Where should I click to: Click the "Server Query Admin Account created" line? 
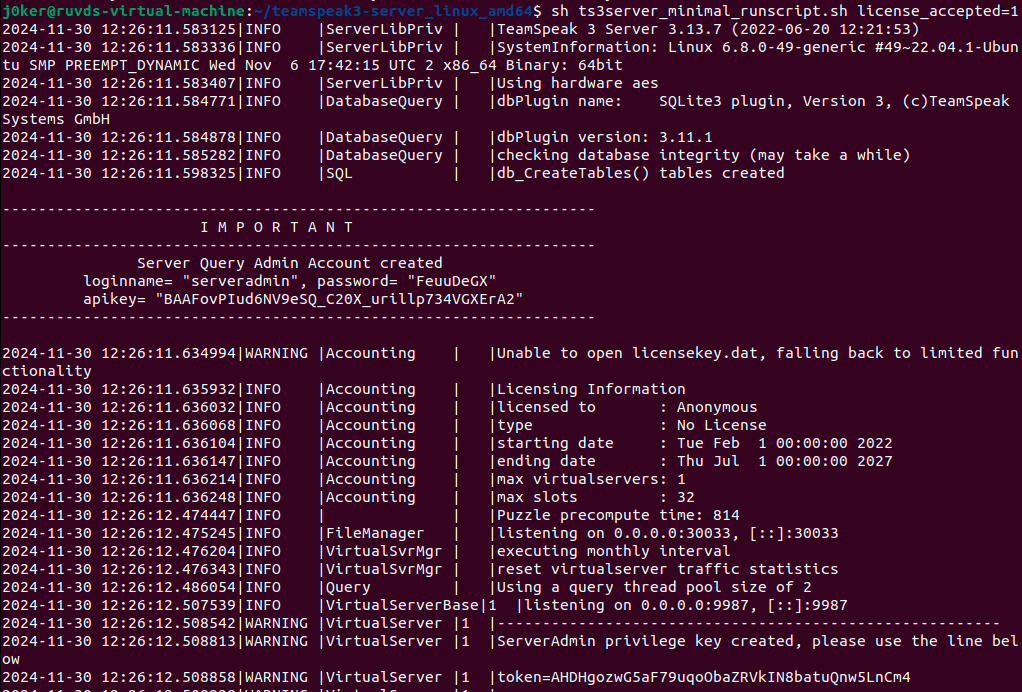289,263
